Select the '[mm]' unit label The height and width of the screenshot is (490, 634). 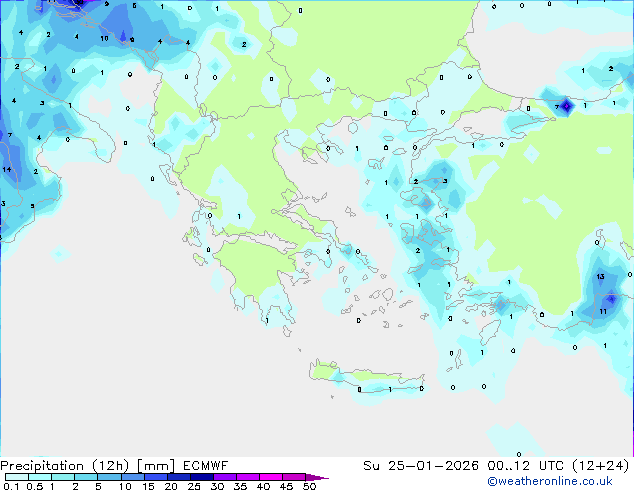coord(156,466)
